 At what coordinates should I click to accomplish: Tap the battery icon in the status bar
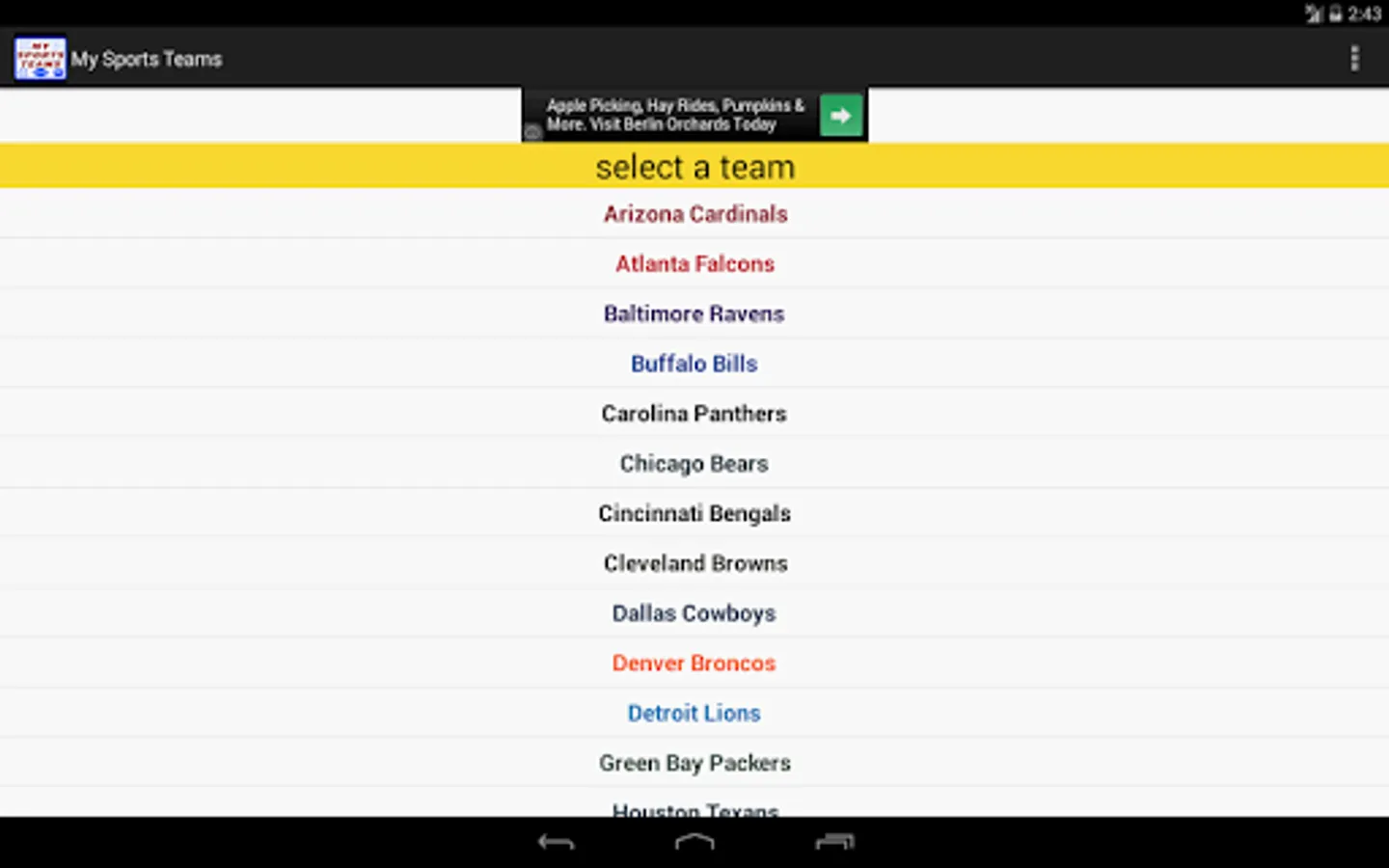[1336, 14]
